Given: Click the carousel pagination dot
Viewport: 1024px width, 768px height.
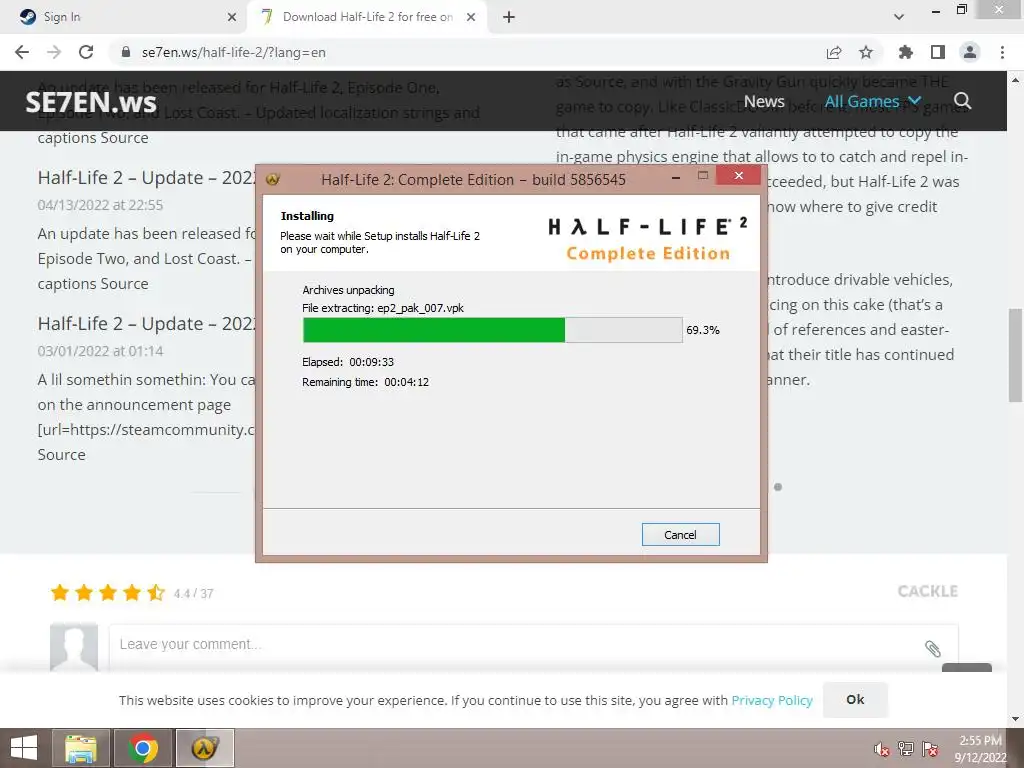Looking at the screenshot, I should pos(778,487).
